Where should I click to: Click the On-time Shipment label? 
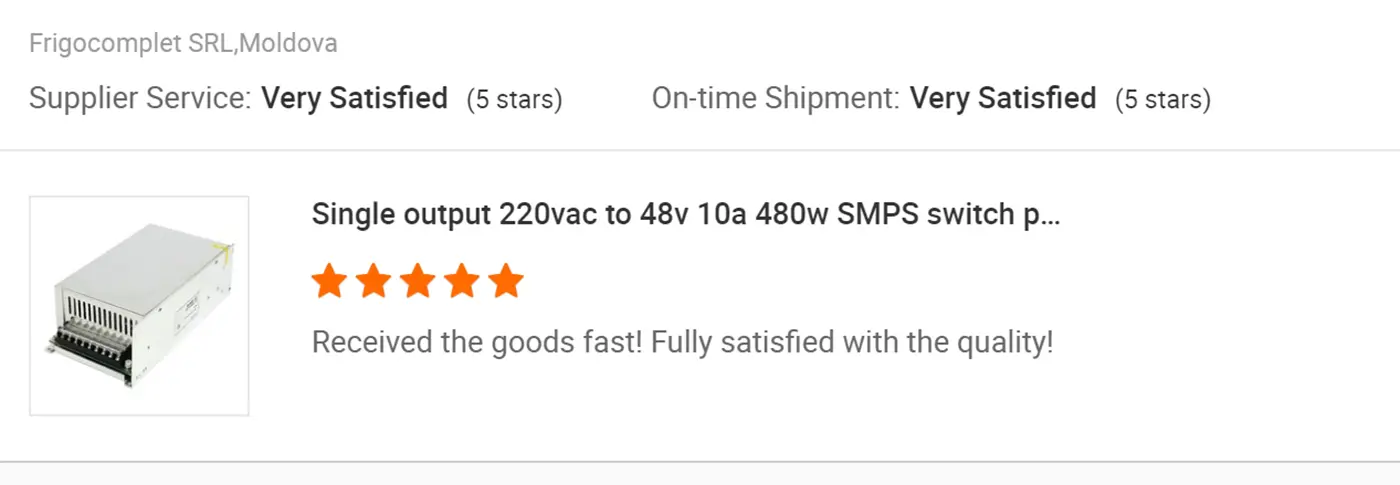click(x=776, y=99)
